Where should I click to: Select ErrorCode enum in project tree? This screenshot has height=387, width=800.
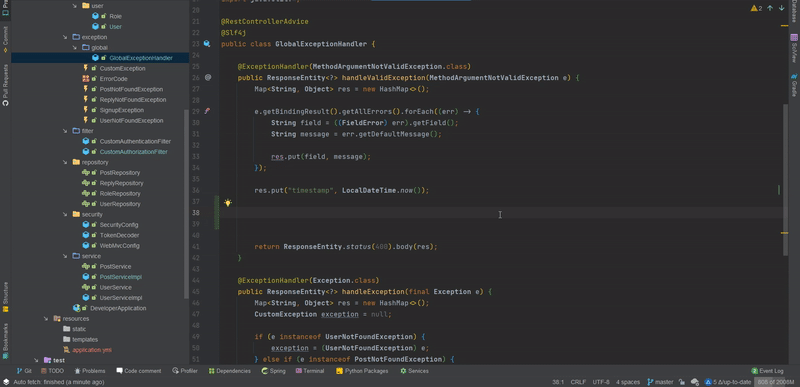coord(113,79)
